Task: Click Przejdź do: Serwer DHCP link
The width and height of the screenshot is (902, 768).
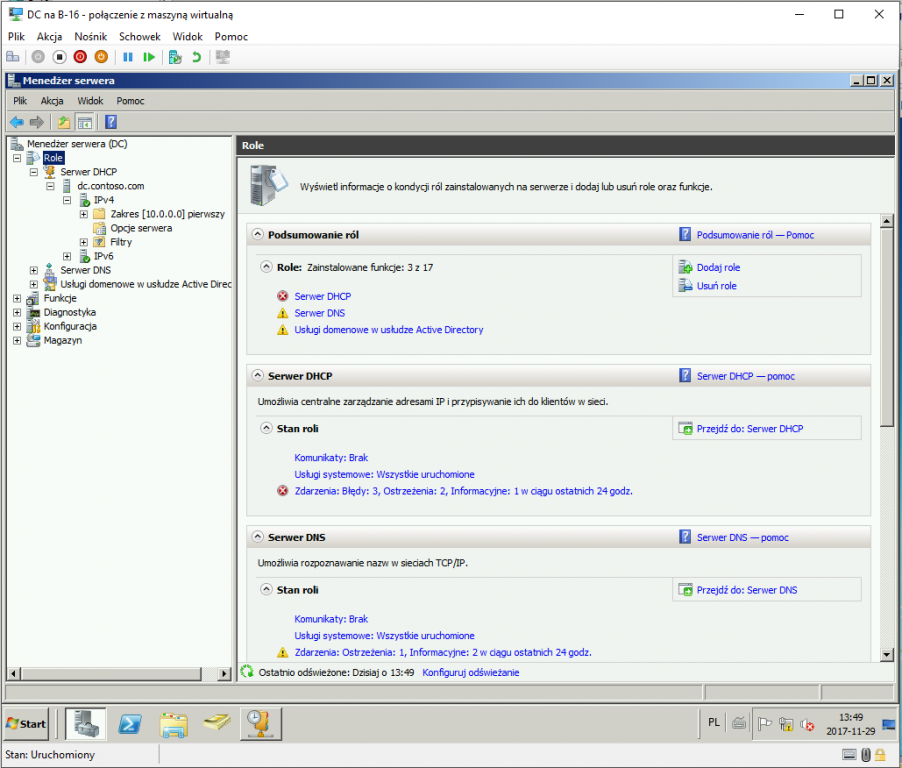Action: click(x=750, y=429)
